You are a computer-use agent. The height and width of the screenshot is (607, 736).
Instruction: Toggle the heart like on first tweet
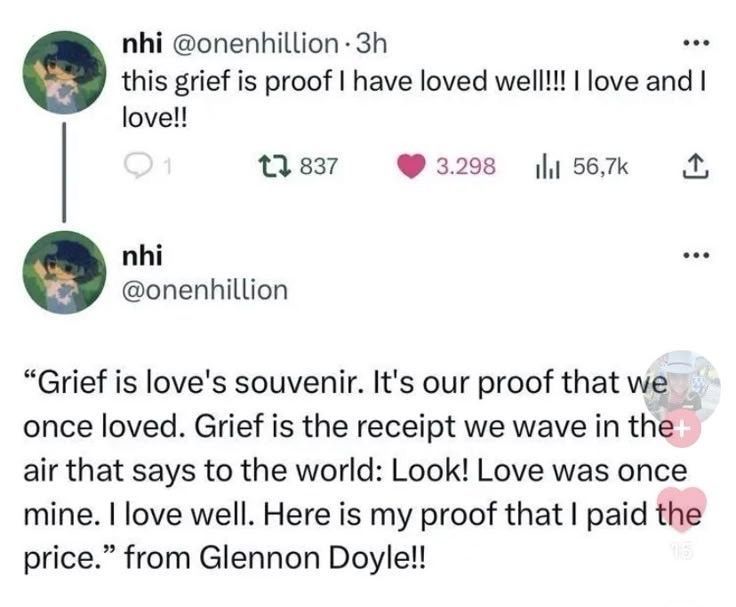pyautogui.click(x=411, y=166)
